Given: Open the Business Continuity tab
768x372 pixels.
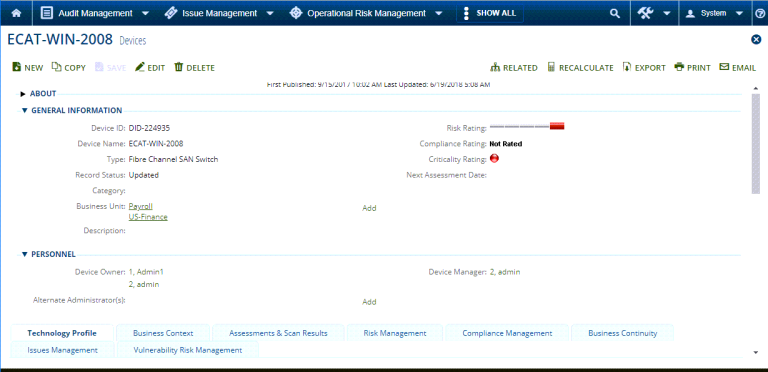Looking at the screenshot, I should (x=623, y=333).
